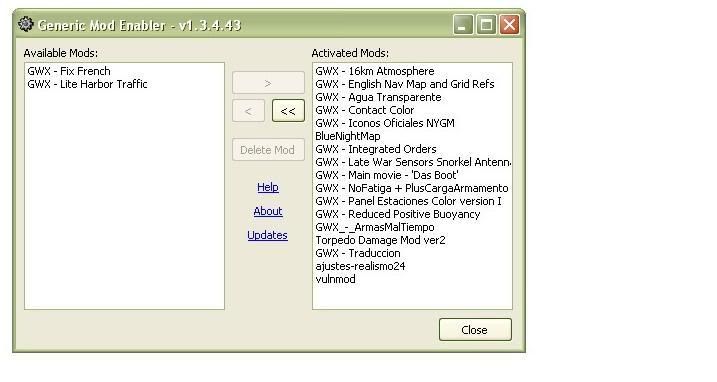Minimize the Generic Mod Enabler window

point(463,25)
